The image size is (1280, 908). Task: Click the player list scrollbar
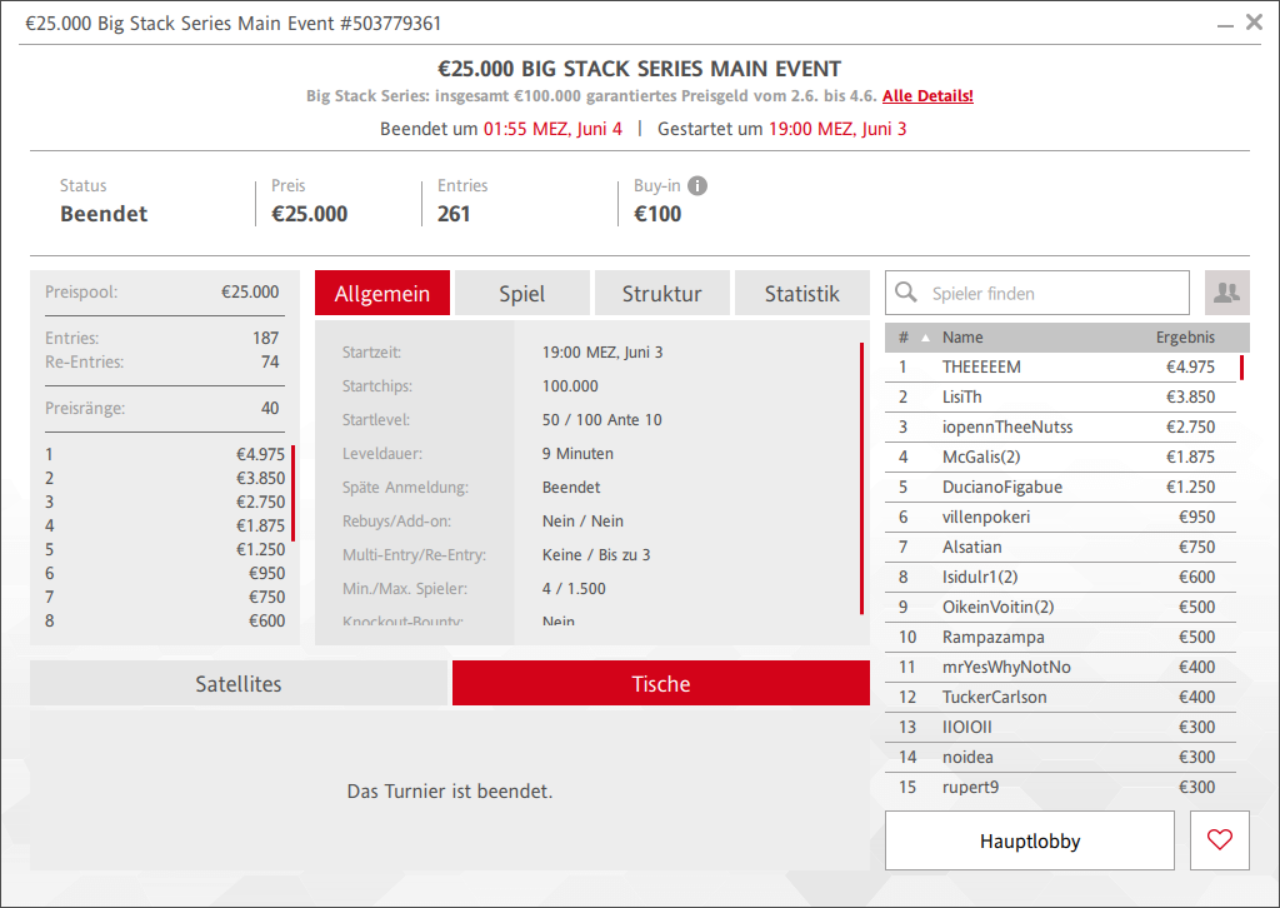pyautogui.click(x=1242, y=368)
